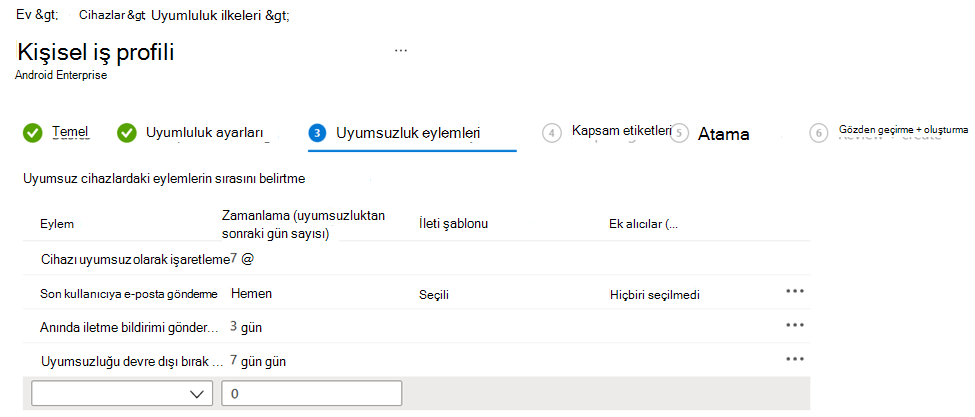Screen dimensions: 975x417
Task: Click the step 6 circle icon
Action: pos(818,134)
